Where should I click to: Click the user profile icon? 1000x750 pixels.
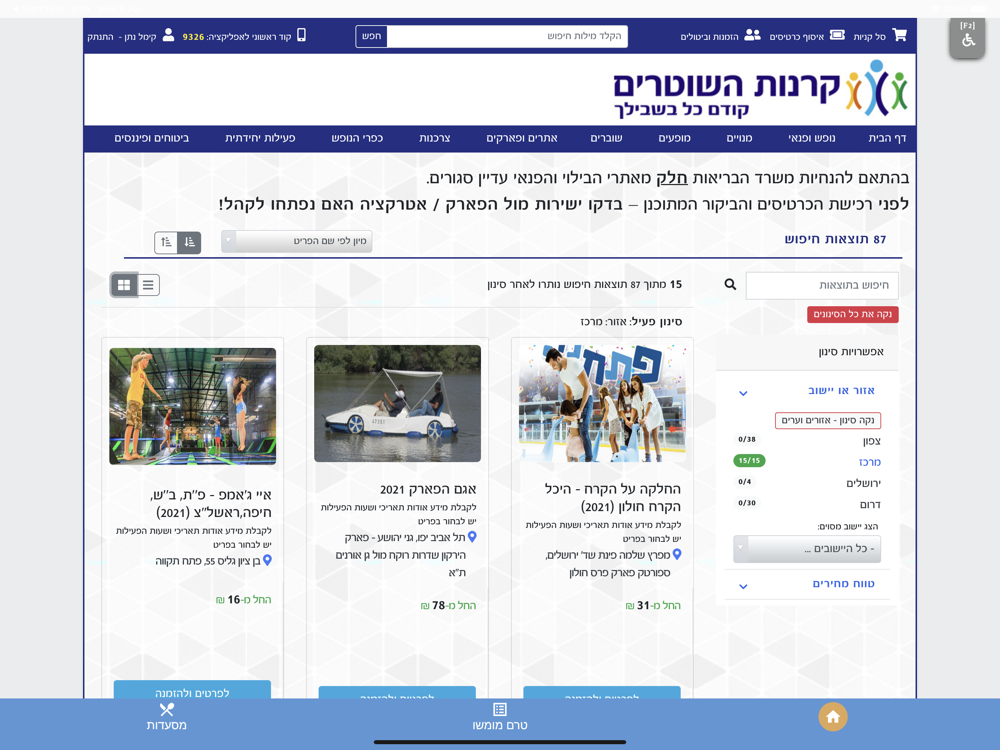pyautogui.click(x=168, y=35)
